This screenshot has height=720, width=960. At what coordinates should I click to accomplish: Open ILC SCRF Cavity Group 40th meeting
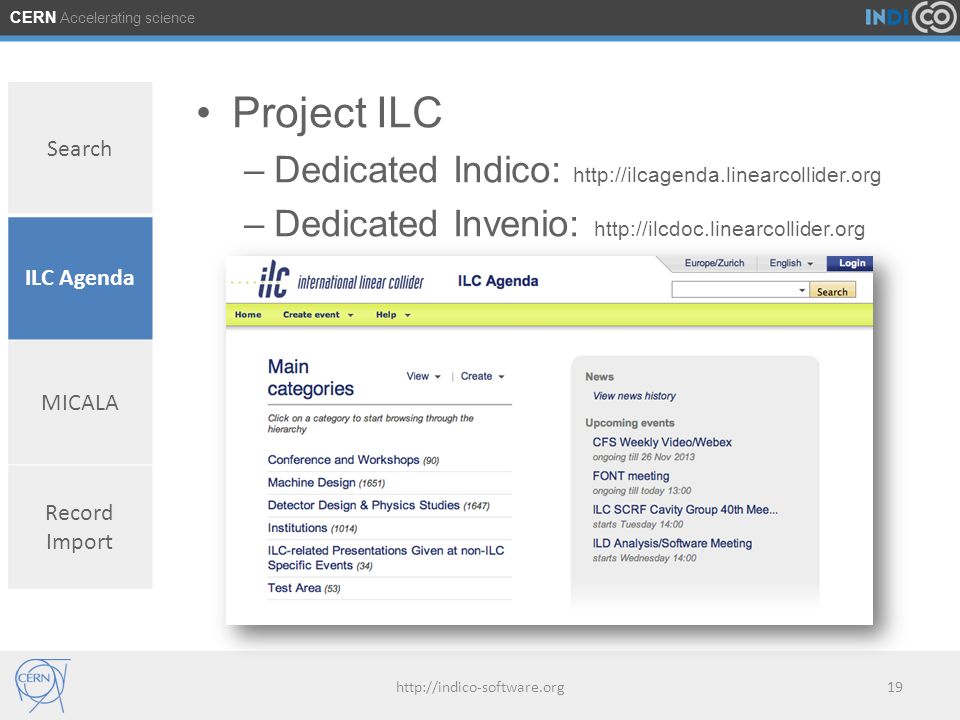[685, 509]
